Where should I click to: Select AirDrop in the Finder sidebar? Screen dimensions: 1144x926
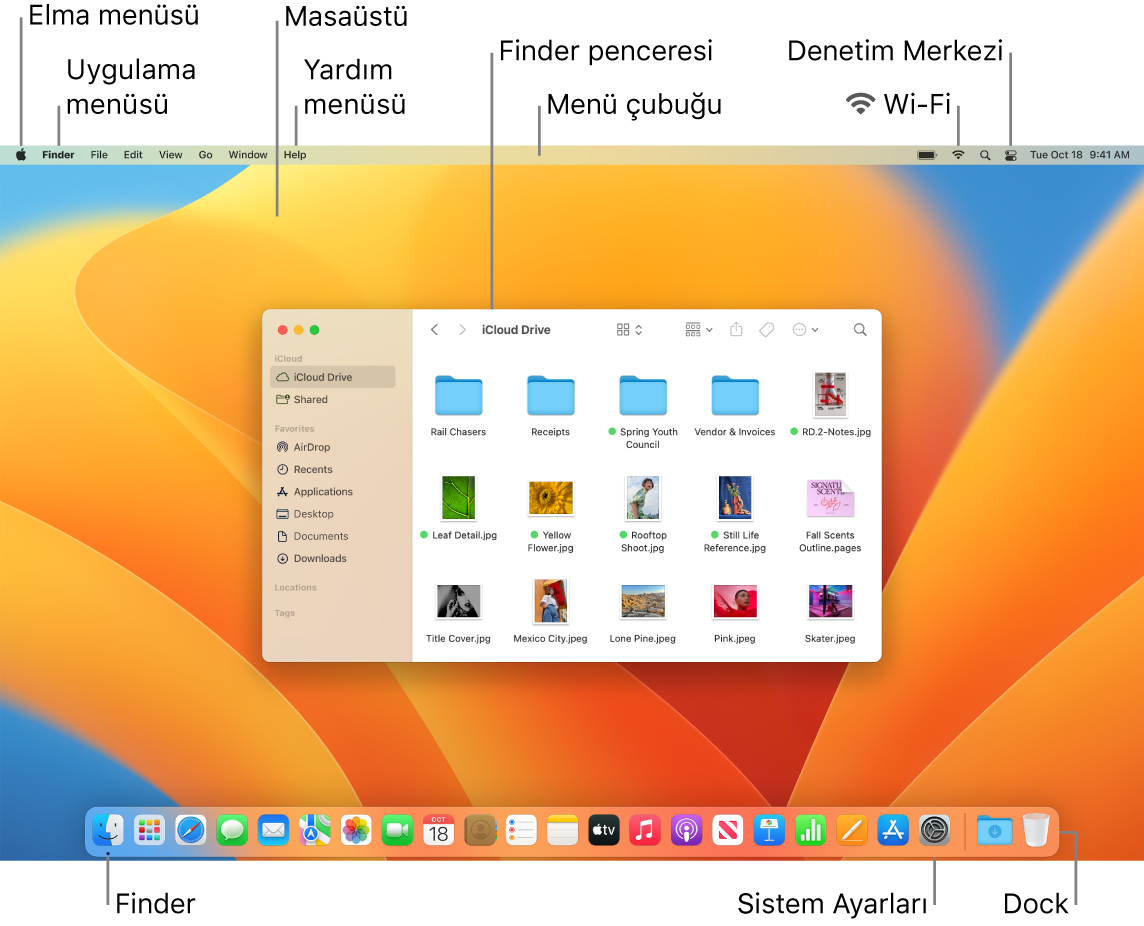click(311, 447)
